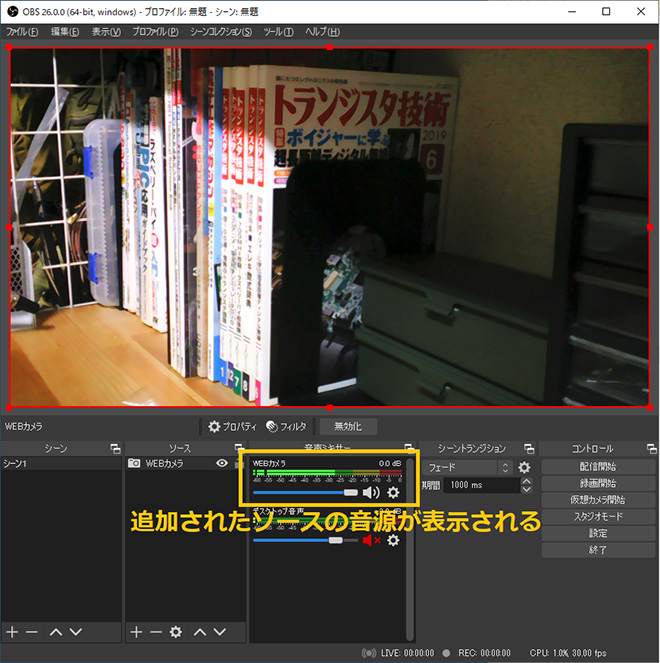
Task: Toggle スタジオモード
Action: coord(598,516)
